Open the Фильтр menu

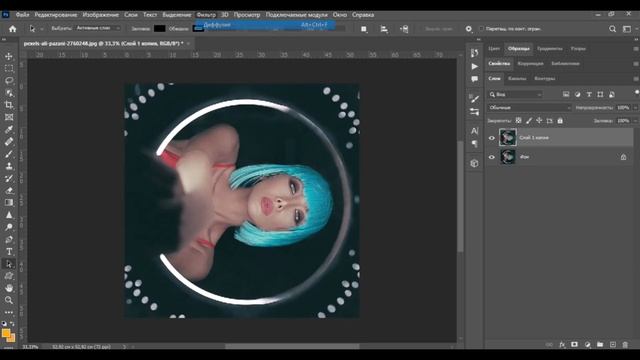point(206,15)
